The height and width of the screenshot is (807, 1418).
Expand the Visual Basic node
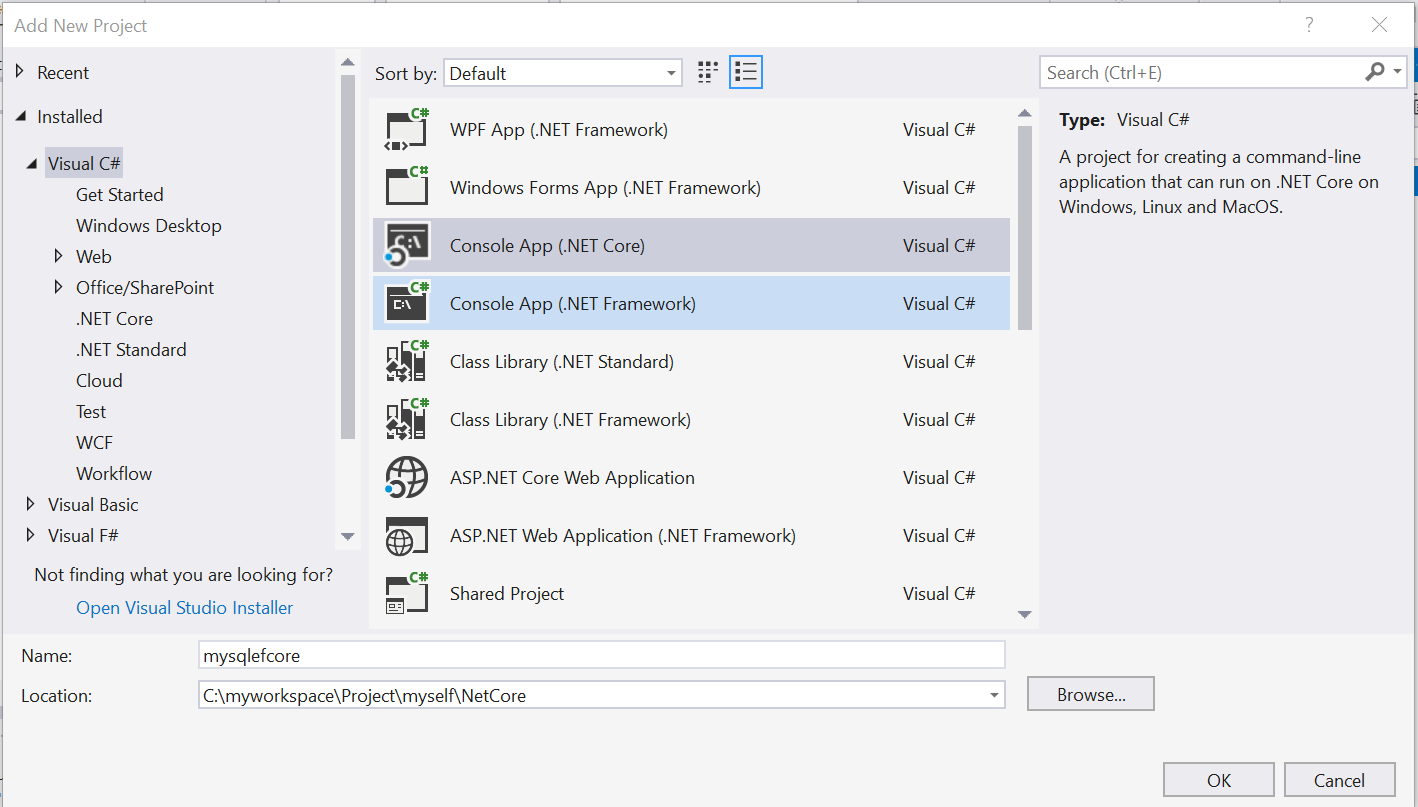tap(31, 505)
